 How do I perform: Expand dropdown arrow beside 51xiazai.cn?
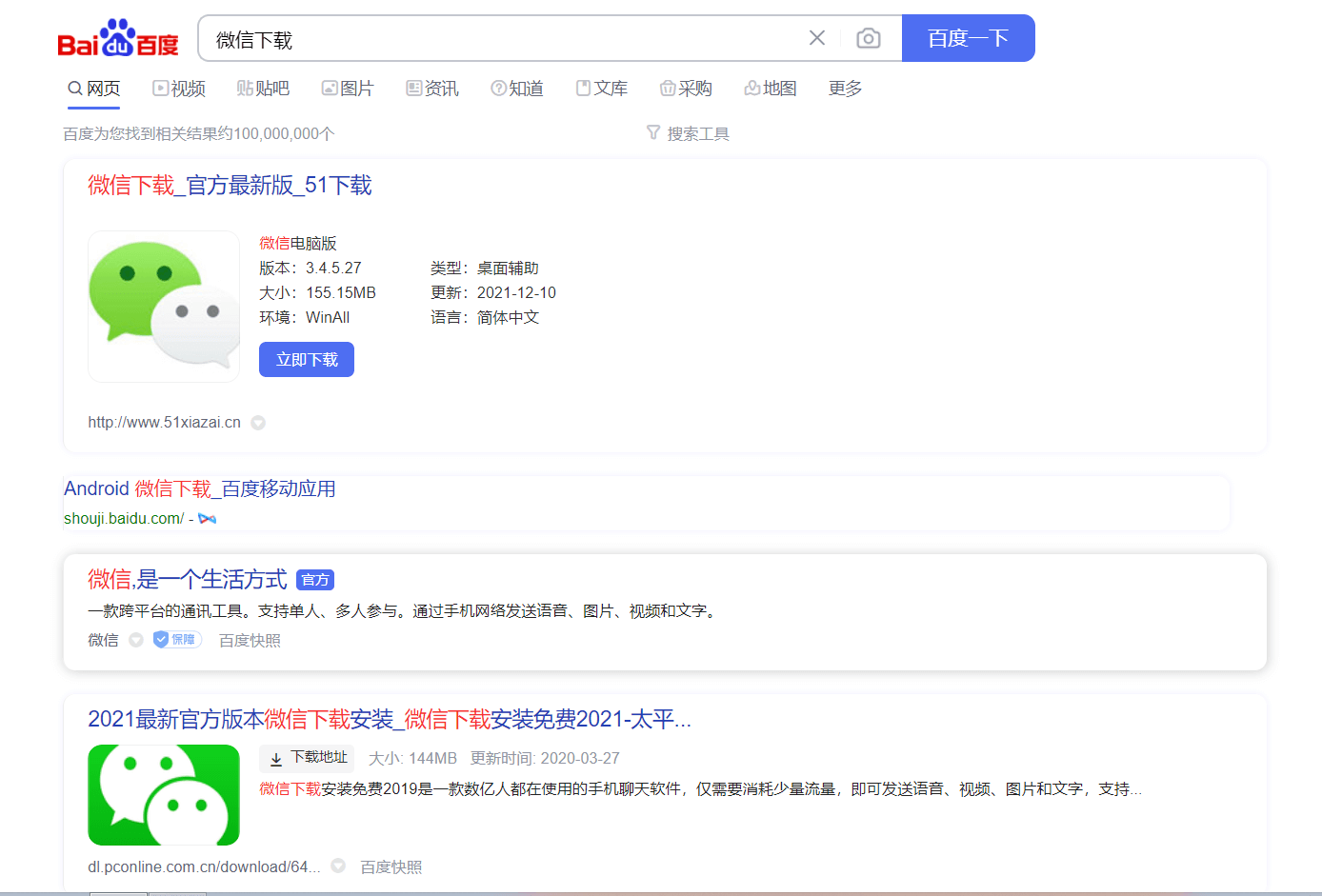point(258,423)
